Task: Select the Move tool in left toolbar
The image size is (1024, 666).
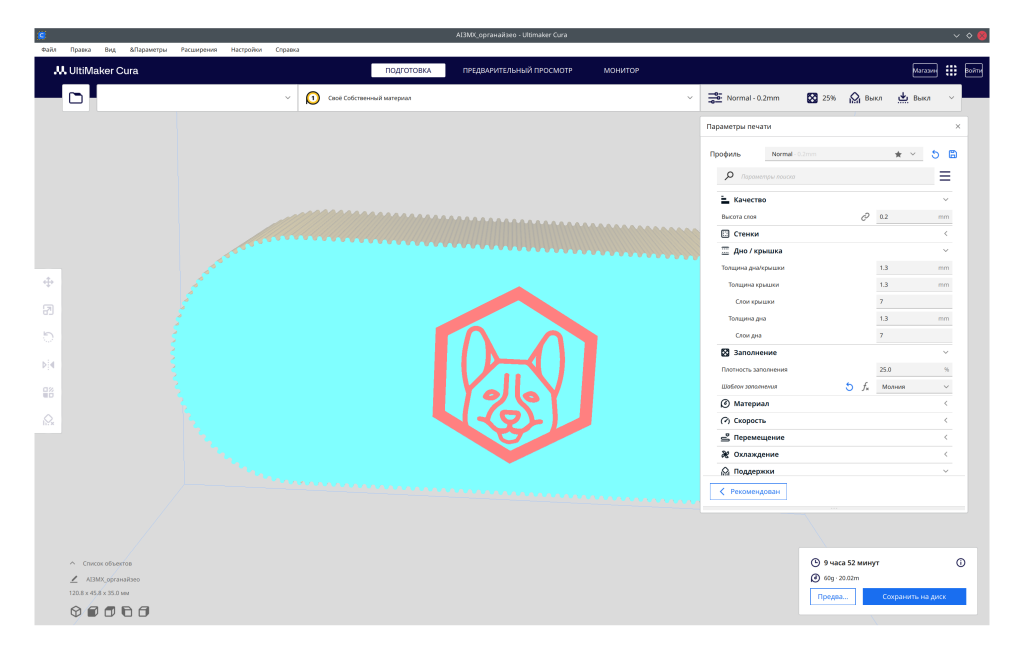Action: point(48,283)
